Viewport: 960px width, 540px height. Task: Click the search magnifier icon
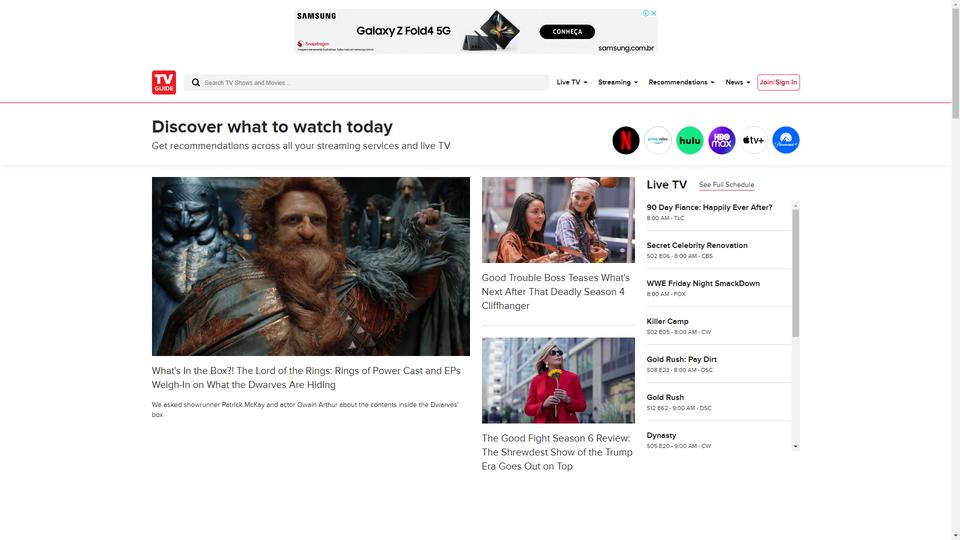pos(195,83)
